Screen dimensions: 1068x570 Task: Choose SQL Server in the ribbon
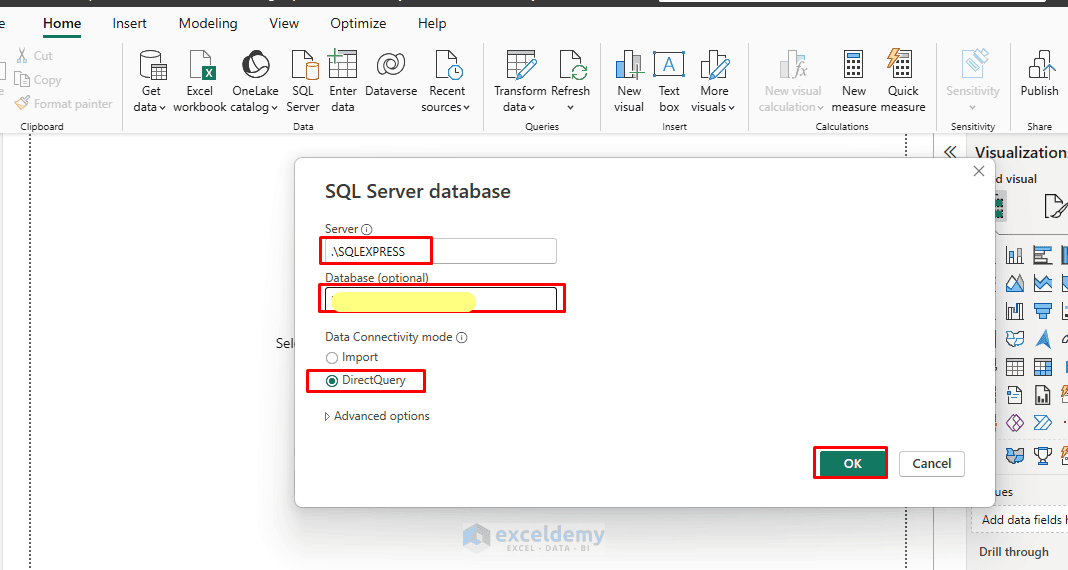pos(303,82)
